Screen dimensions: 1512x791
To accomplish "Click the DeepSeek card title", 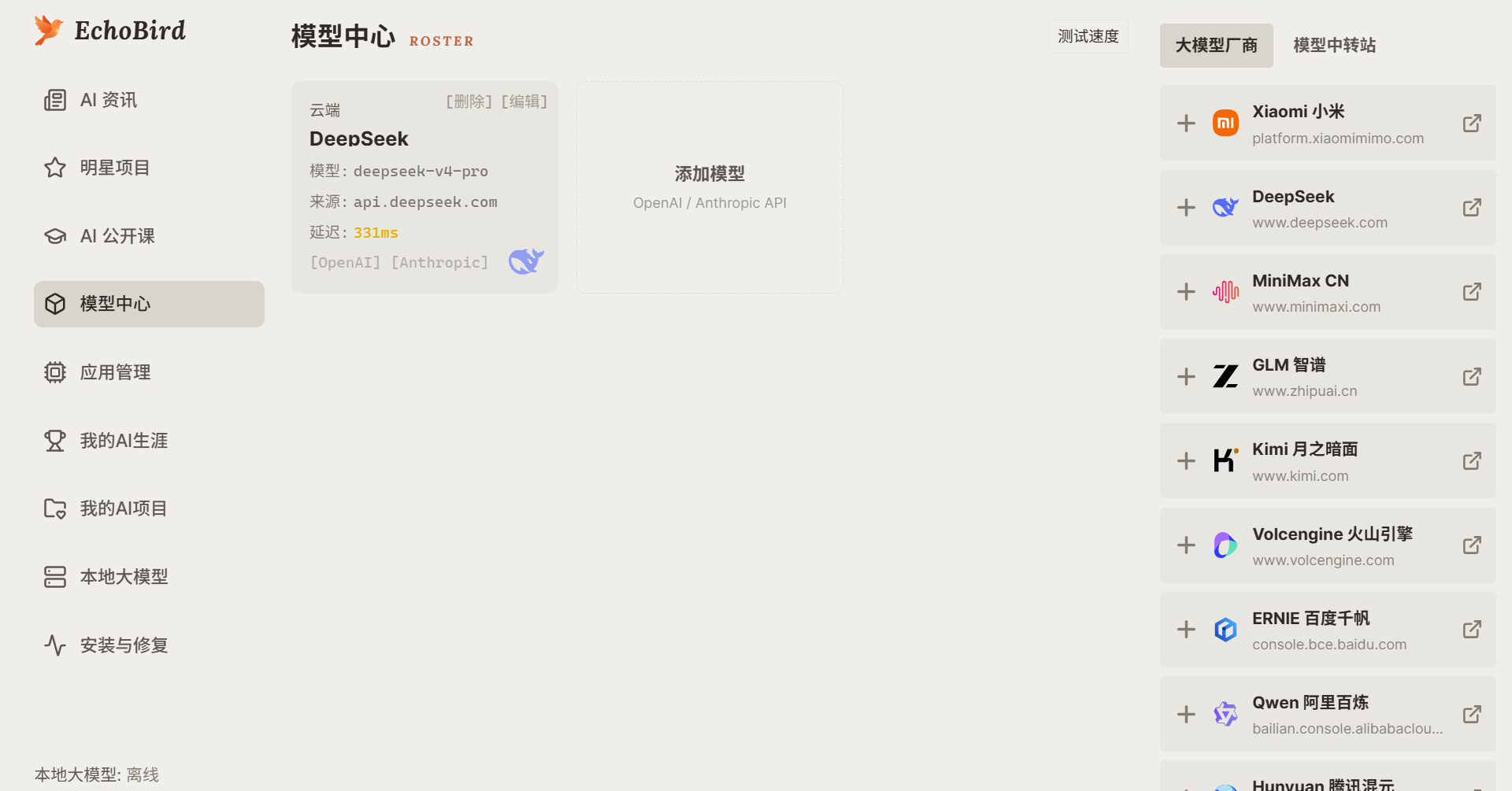I will 359,139.
